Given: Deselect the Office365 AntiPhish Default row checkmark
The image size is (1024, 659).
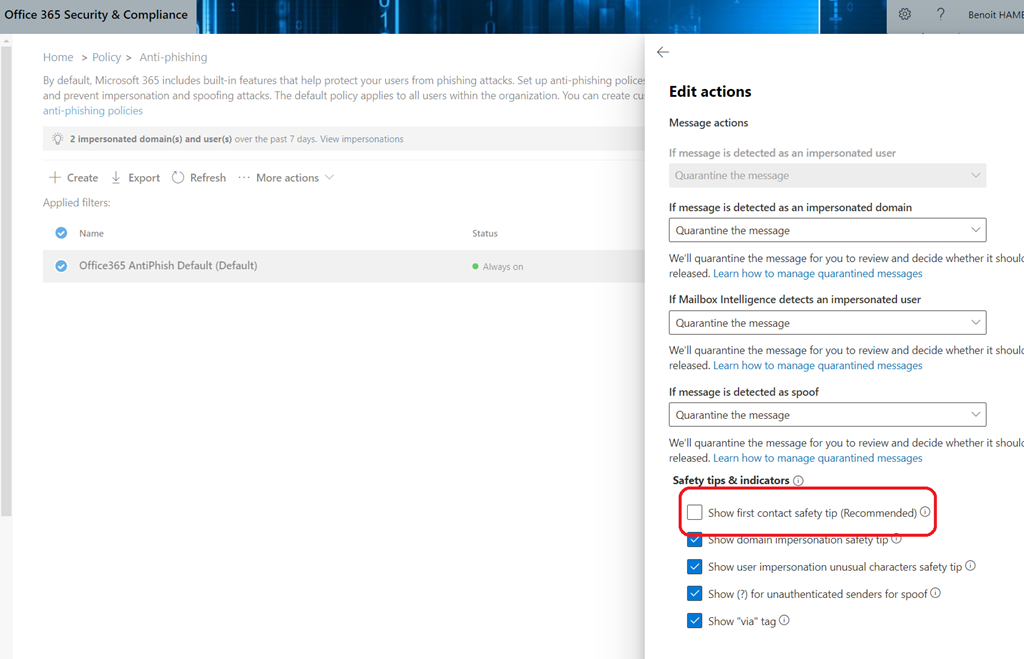Looking at the screenshot, I should click(x=61, y=266).
